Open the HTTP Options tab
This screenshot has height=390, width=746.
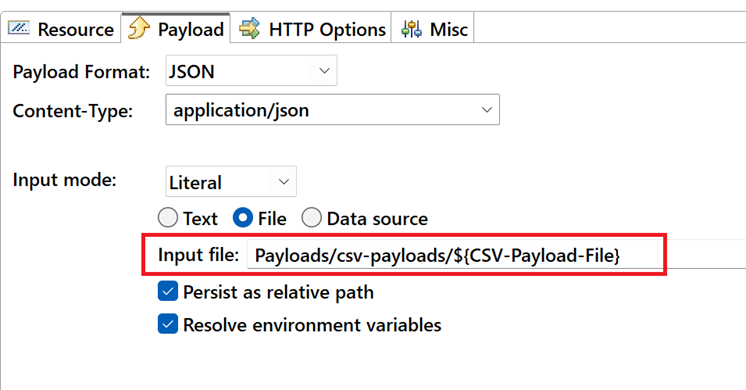click(311, 29)
